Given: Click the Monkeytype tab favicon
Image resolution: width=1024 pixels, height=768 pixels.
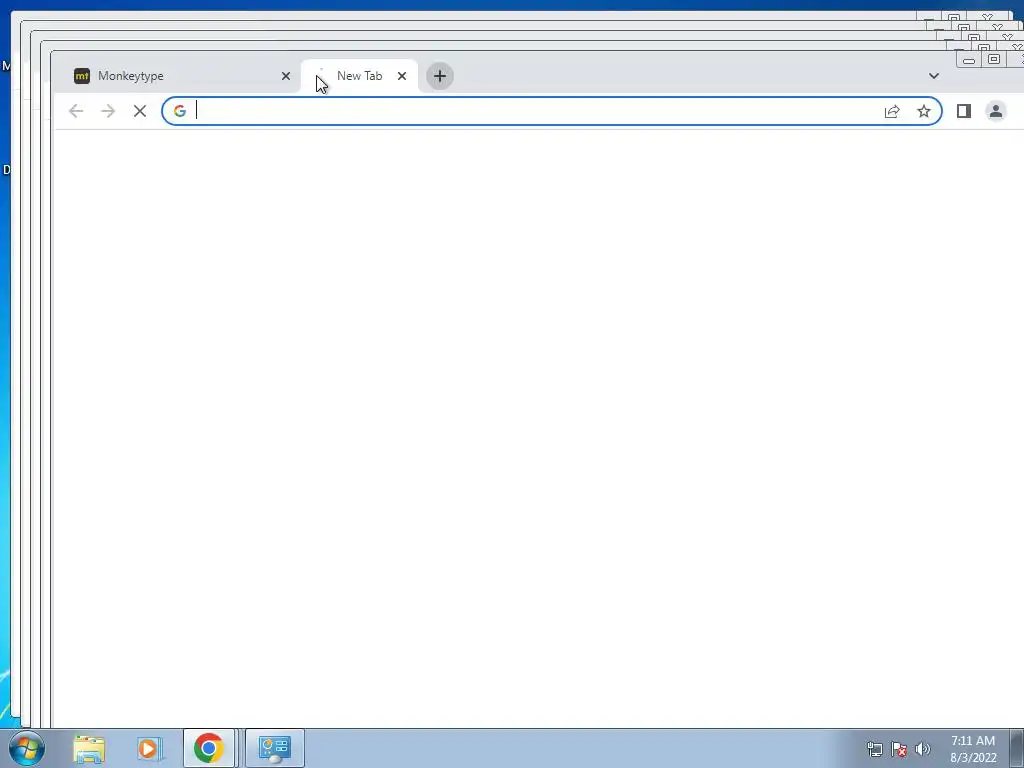Looking at the screenshot, I should coord(82,76).
